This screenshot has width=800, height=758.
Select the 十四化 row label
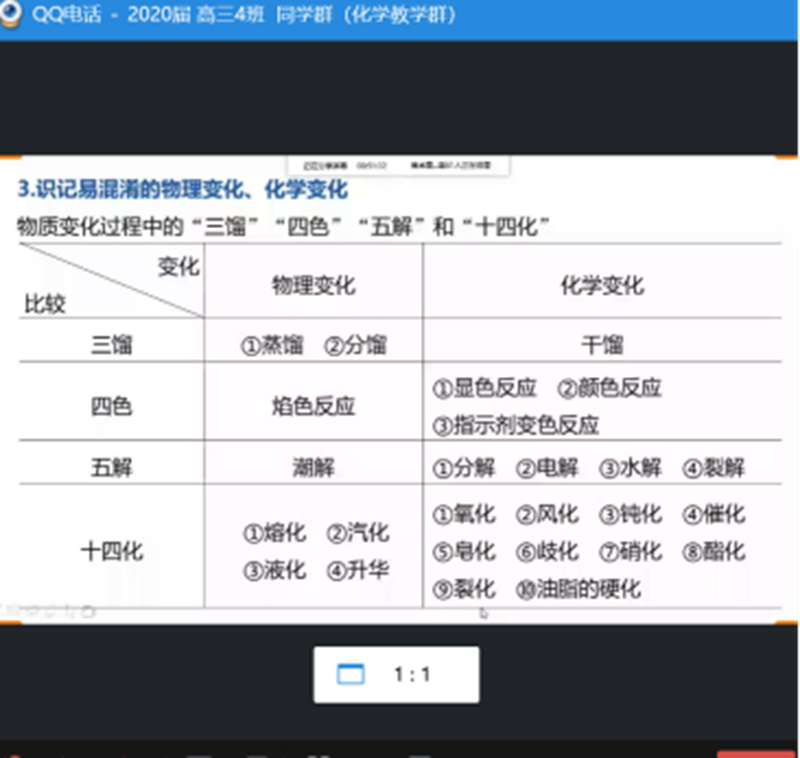[111, 550]
